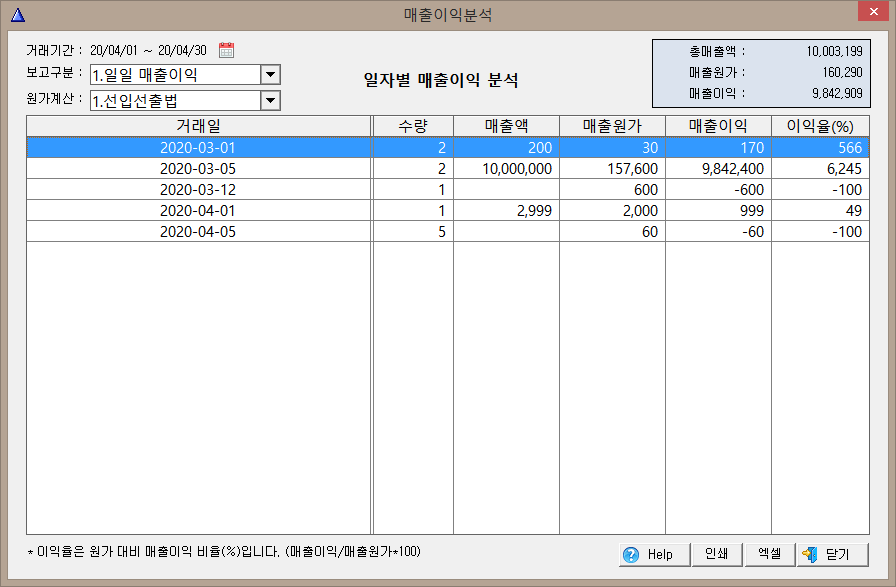
Task: Click the 수량 column header
Action: (x=413, y=126)
